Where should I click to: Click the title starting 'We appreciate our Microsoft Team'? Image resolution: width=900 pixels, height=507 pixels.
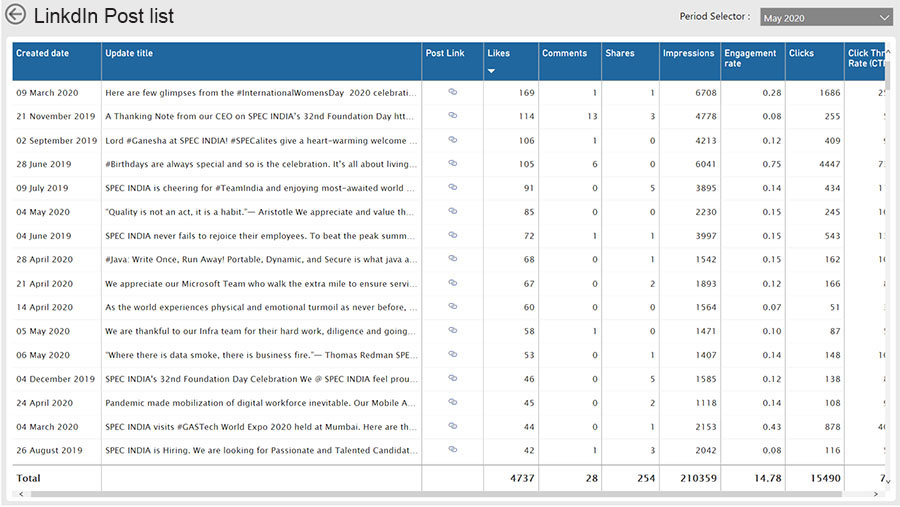[x=261, y=283]
